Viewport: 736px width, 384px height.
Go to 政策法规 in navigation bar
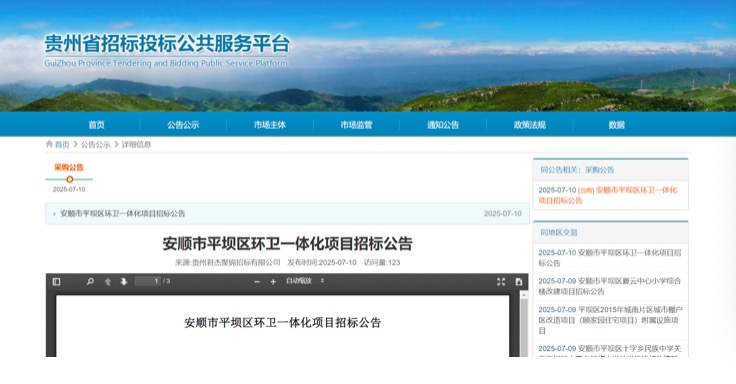tap(529, 125)
